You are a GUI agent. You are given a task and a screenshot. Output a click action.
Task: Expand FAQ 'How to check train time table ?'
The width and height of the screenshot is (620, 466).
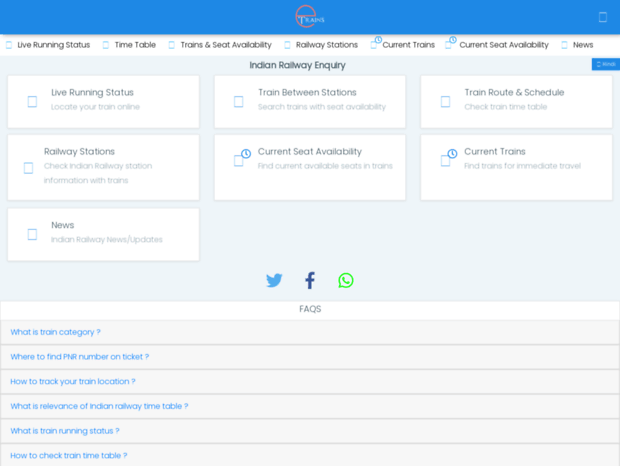pos(310,455)
